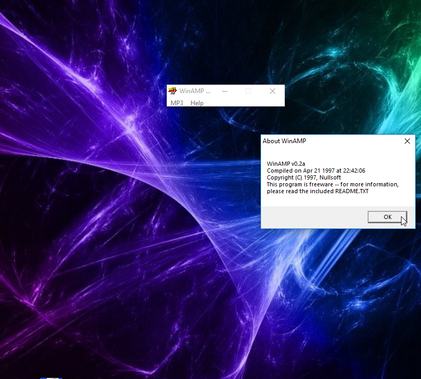Click the 'WinAMP v0.2a' version text
The width and height of the screenshot is (421, 379).
pos(286,164)
